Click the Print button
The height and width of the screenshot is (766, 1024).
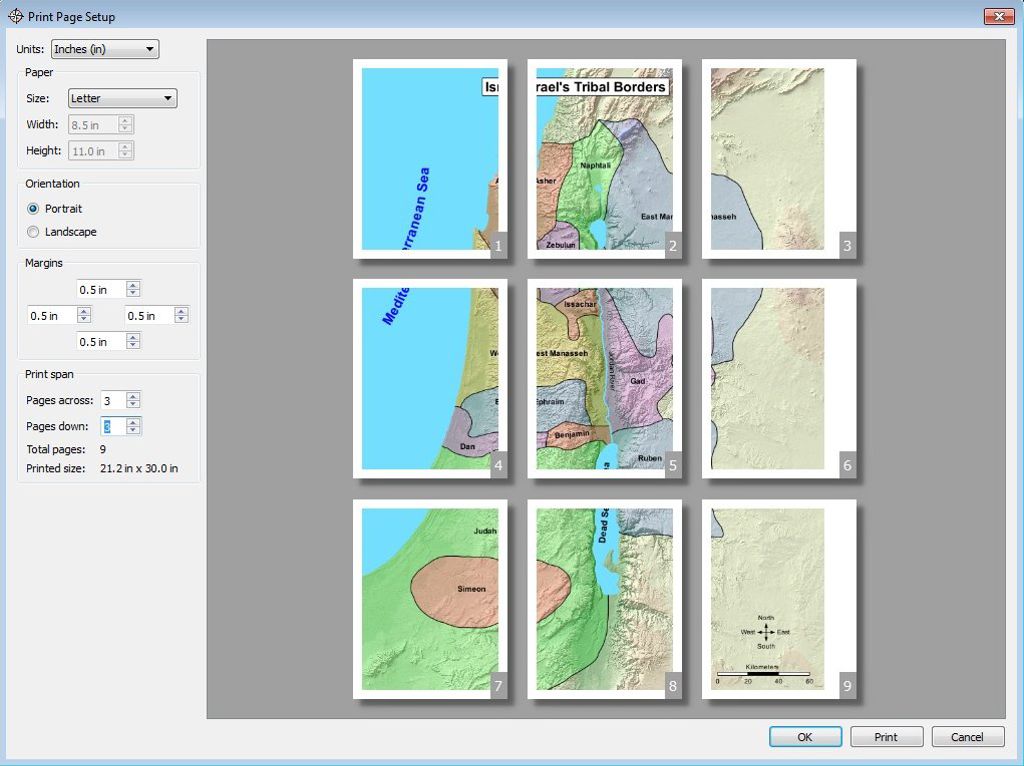coord(886,737)
